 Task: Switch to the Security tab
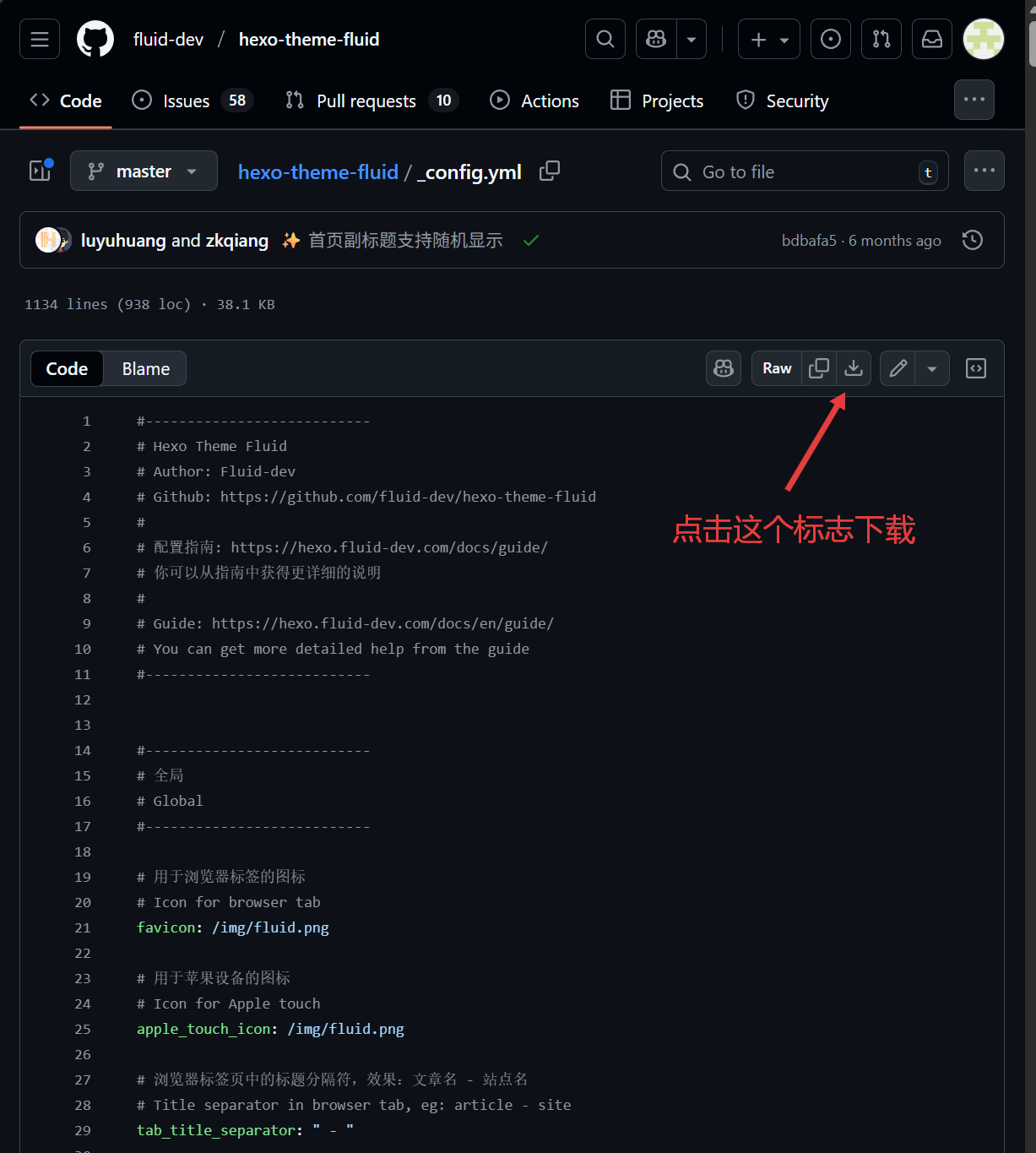tap(783, 101)
